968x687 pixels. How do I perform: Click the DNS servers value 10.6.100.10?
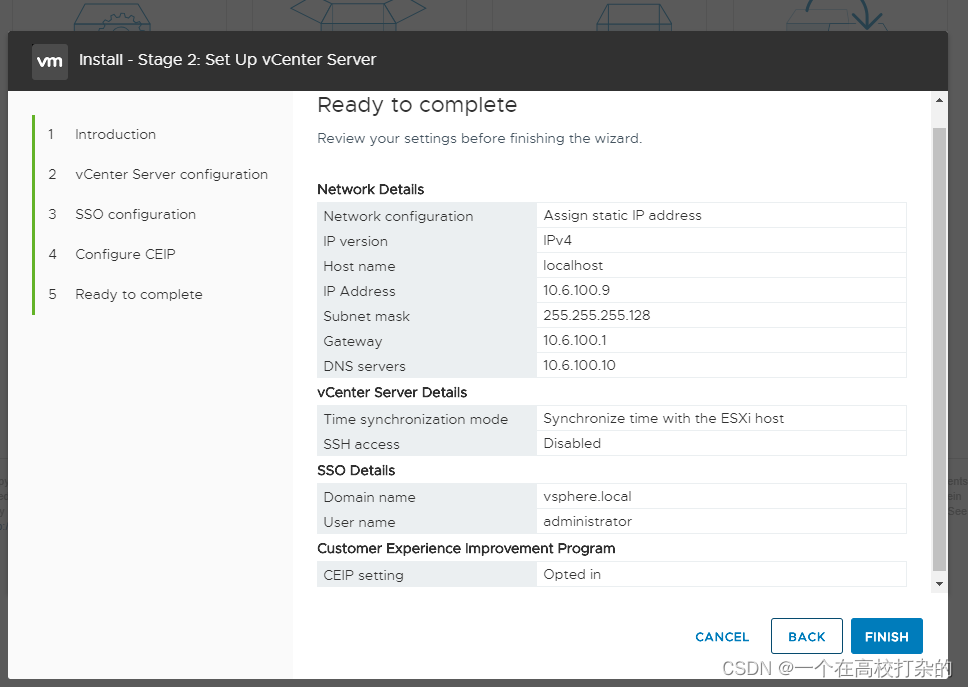coord(579,365)
